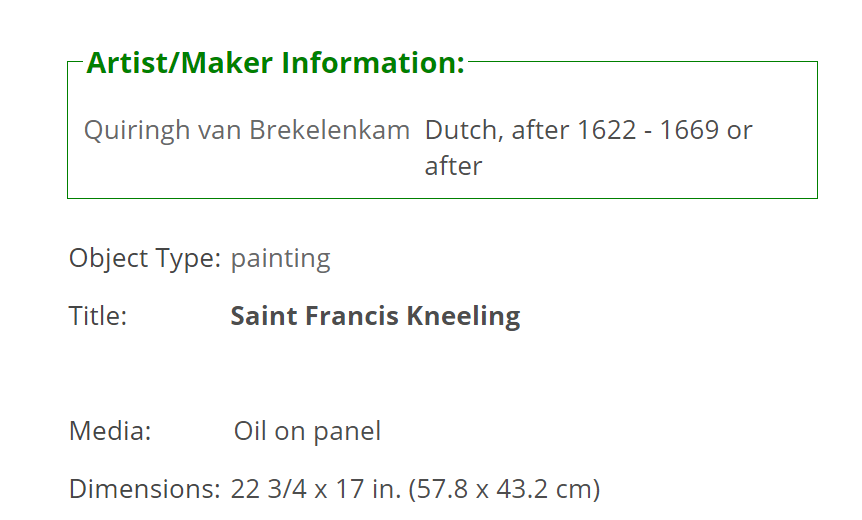Click the word 'after' on second line
The height and width of the screenshot is (520, 862).
click(453, 166)
